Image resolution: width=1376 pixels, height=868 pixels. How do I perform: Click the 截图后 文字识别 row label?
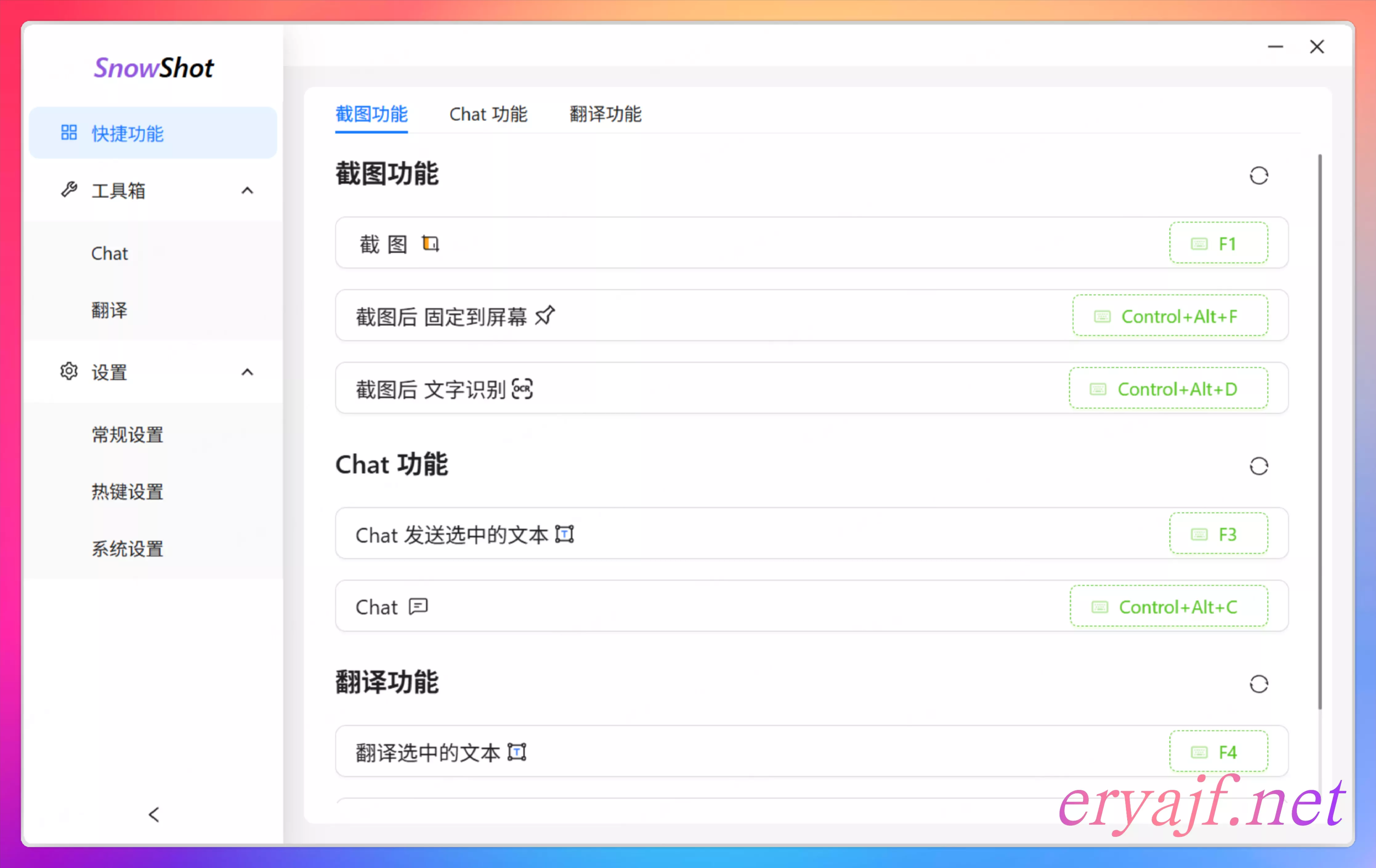(430, 389)
